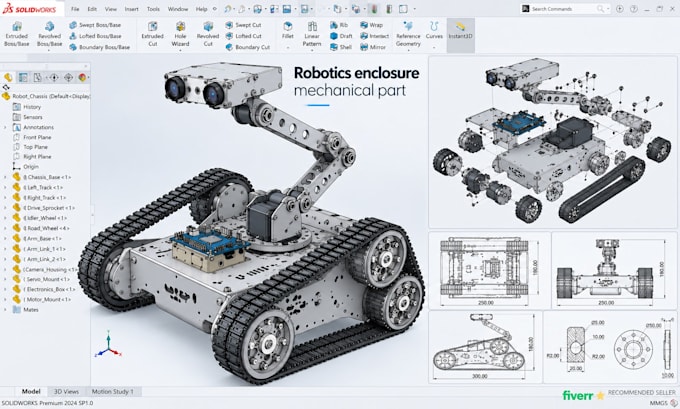Select Right Plane in the tree
Screen dimensions: 680x409
37,157
